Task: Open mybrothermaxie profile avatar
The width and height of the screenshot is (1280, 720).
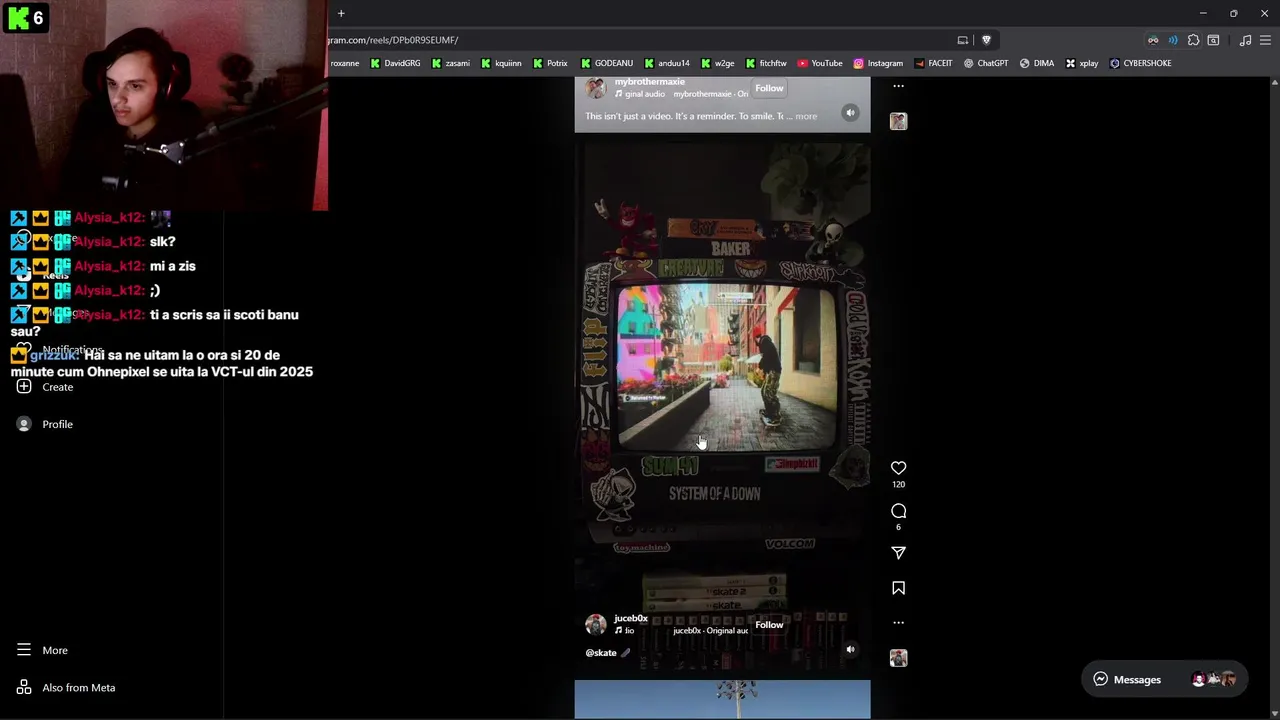Action: [595, 88]
